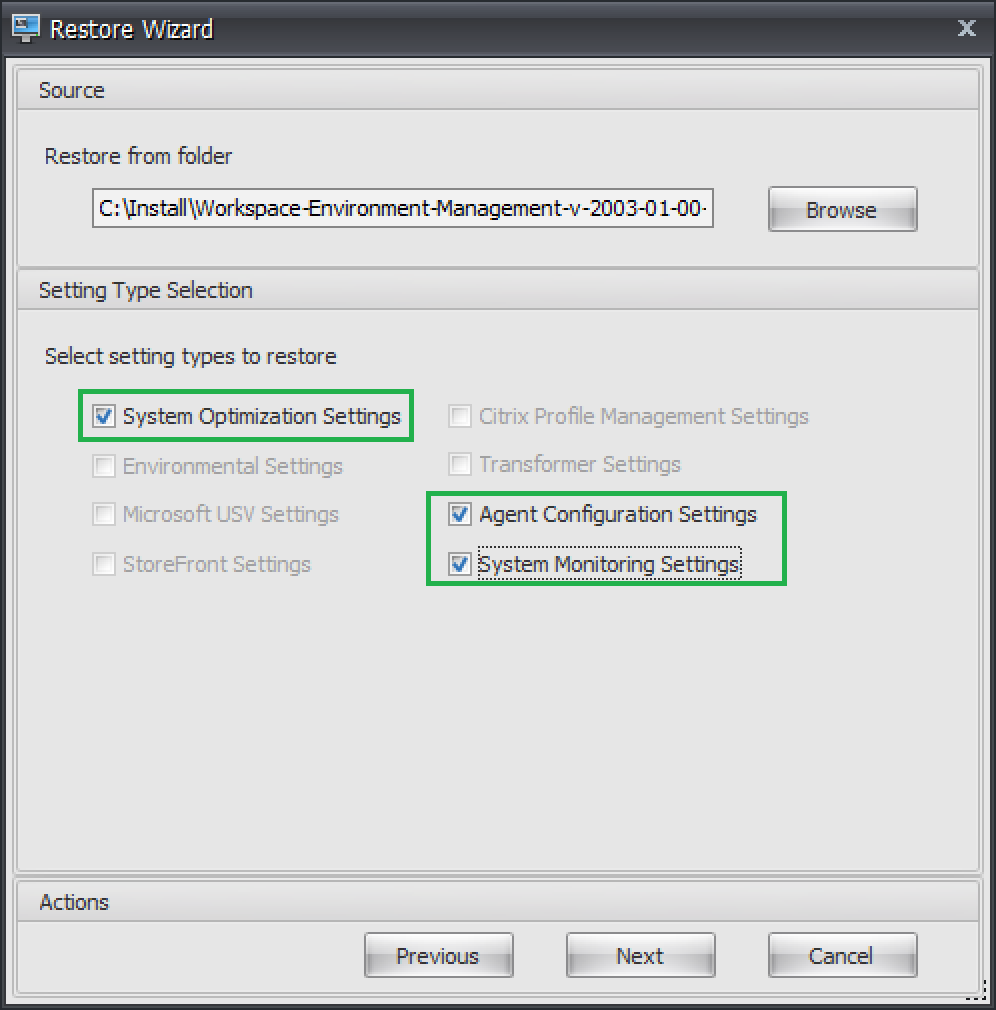The image size is (996, 1010).
Task: Click the Restore from folder path field
Action: tap(402, 210)
